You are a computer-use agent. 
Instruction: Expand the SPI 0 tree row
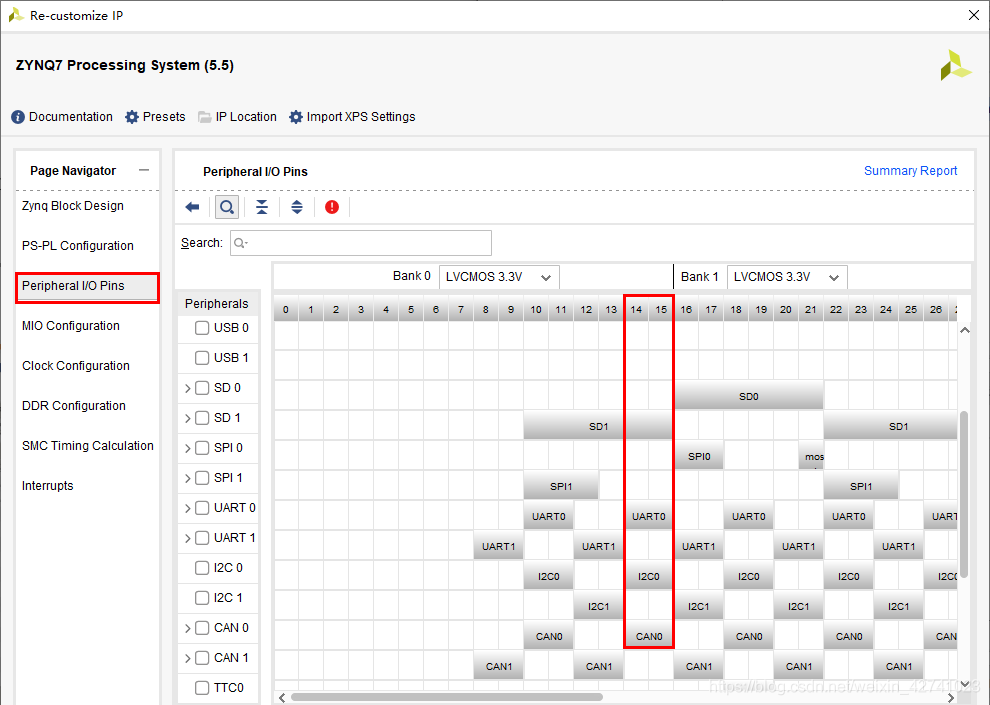(188, 448)
